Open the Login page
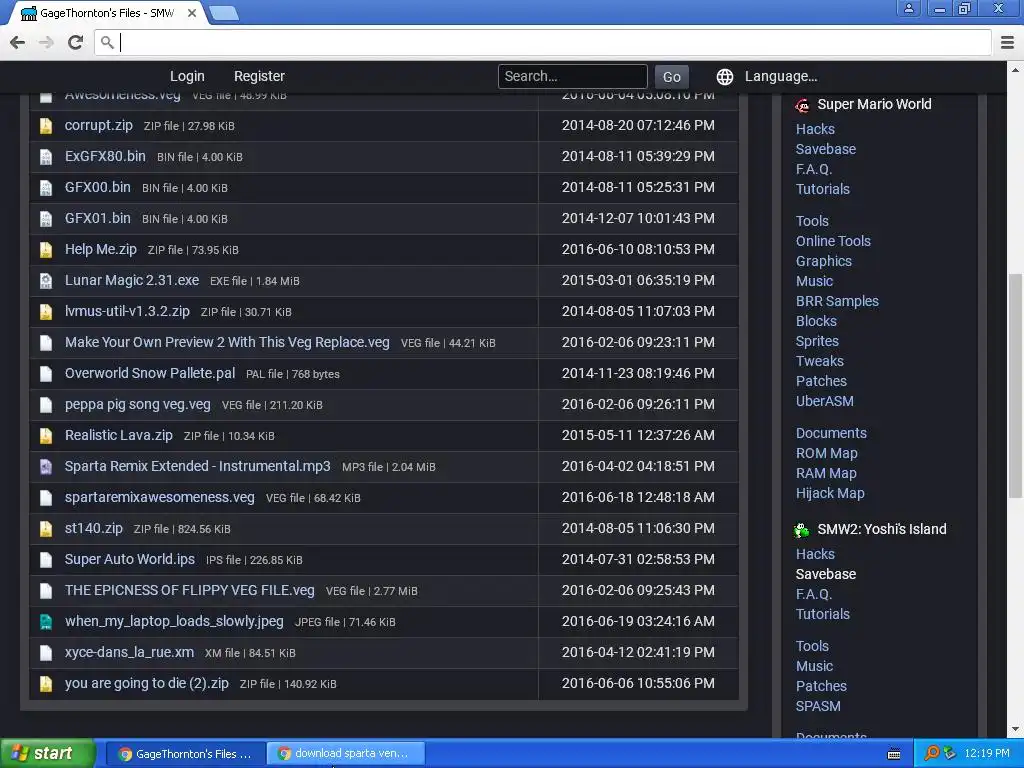This screenshot has width=1024, height=768. pos(187,76)
